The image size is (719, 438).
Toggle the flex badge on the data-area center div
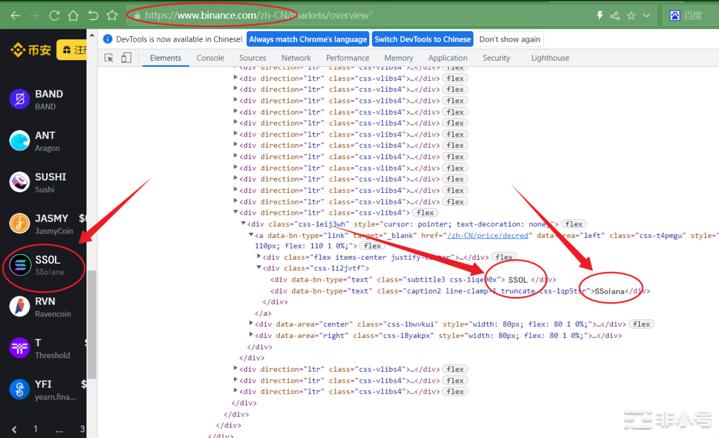(x=641, y=324)
